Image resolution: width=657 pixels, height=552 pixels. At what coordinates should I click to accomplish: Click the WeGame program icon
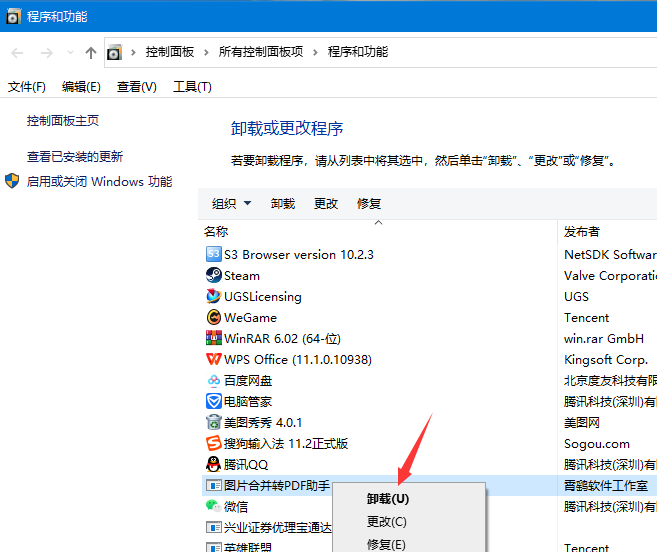coord(214,317)
